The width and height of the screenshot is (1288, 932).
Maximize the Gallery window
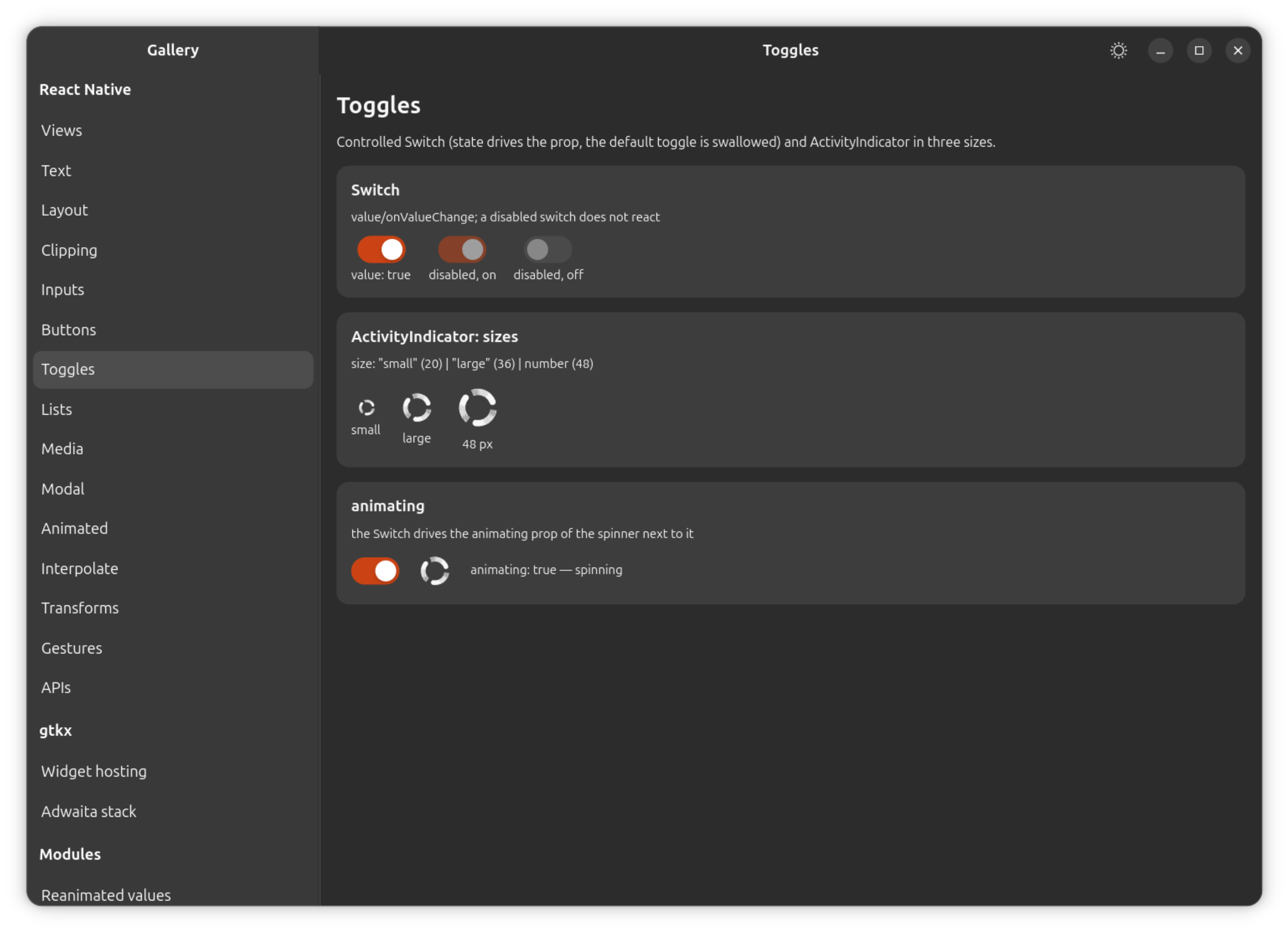click(x=1199, y=51)
